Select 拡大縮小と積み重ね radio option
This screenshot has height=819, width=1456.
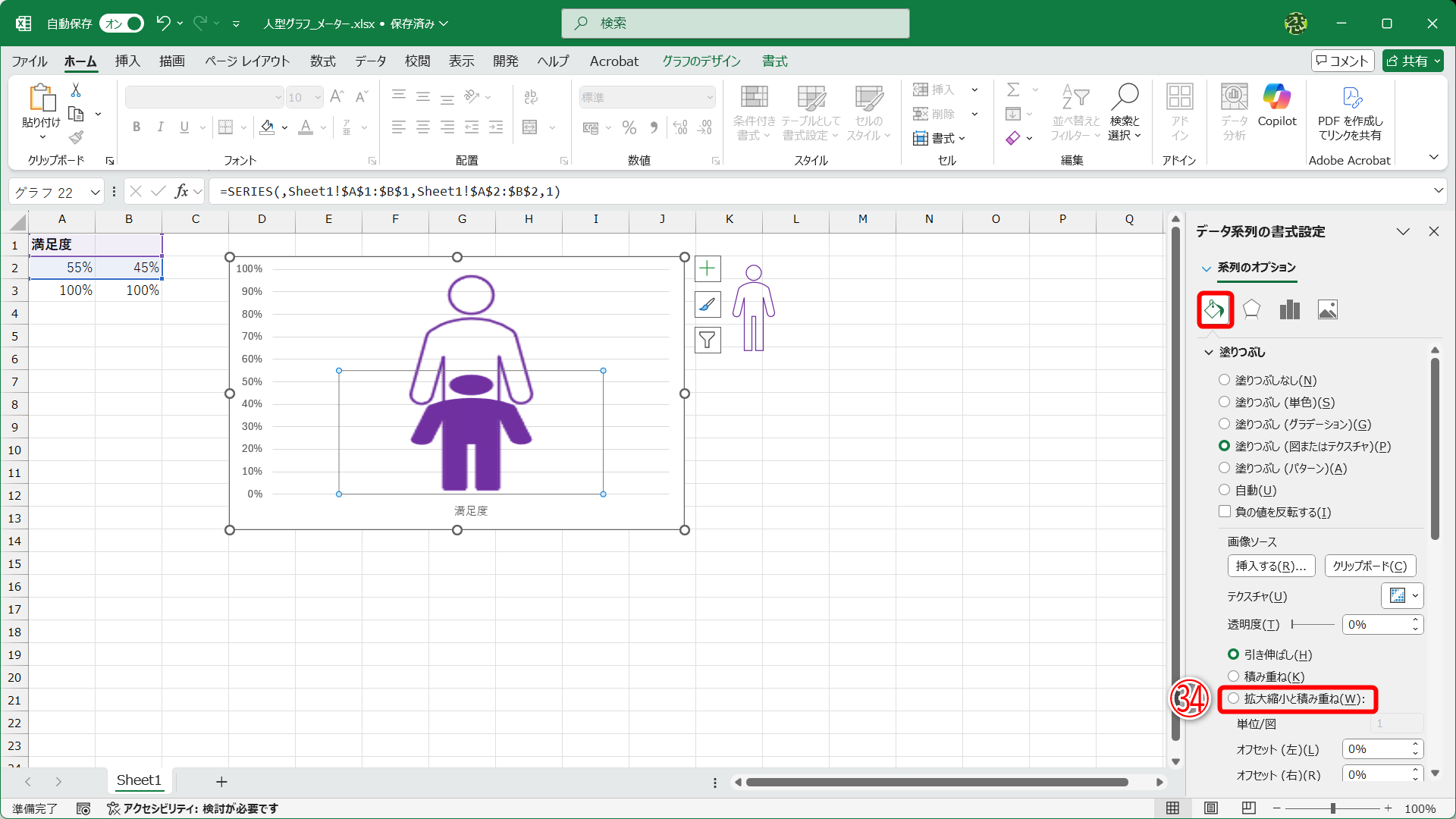point(1234,698)
